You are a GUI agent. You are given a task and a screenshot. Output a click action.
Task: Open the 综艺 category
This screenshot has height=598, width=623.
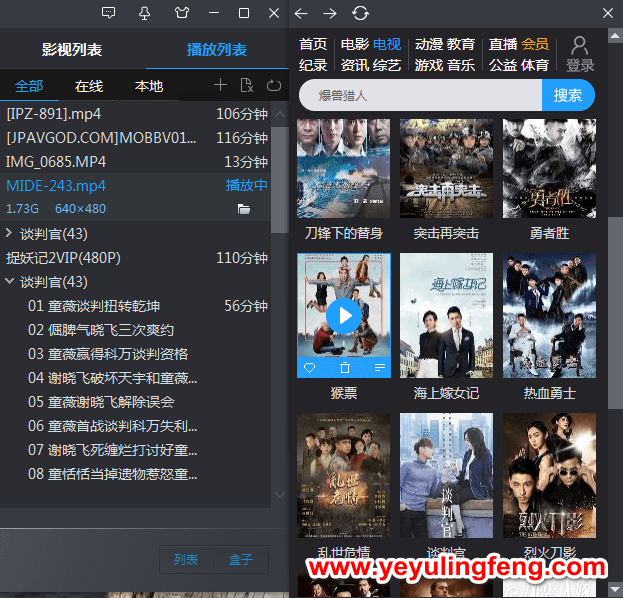coord(387,65)
